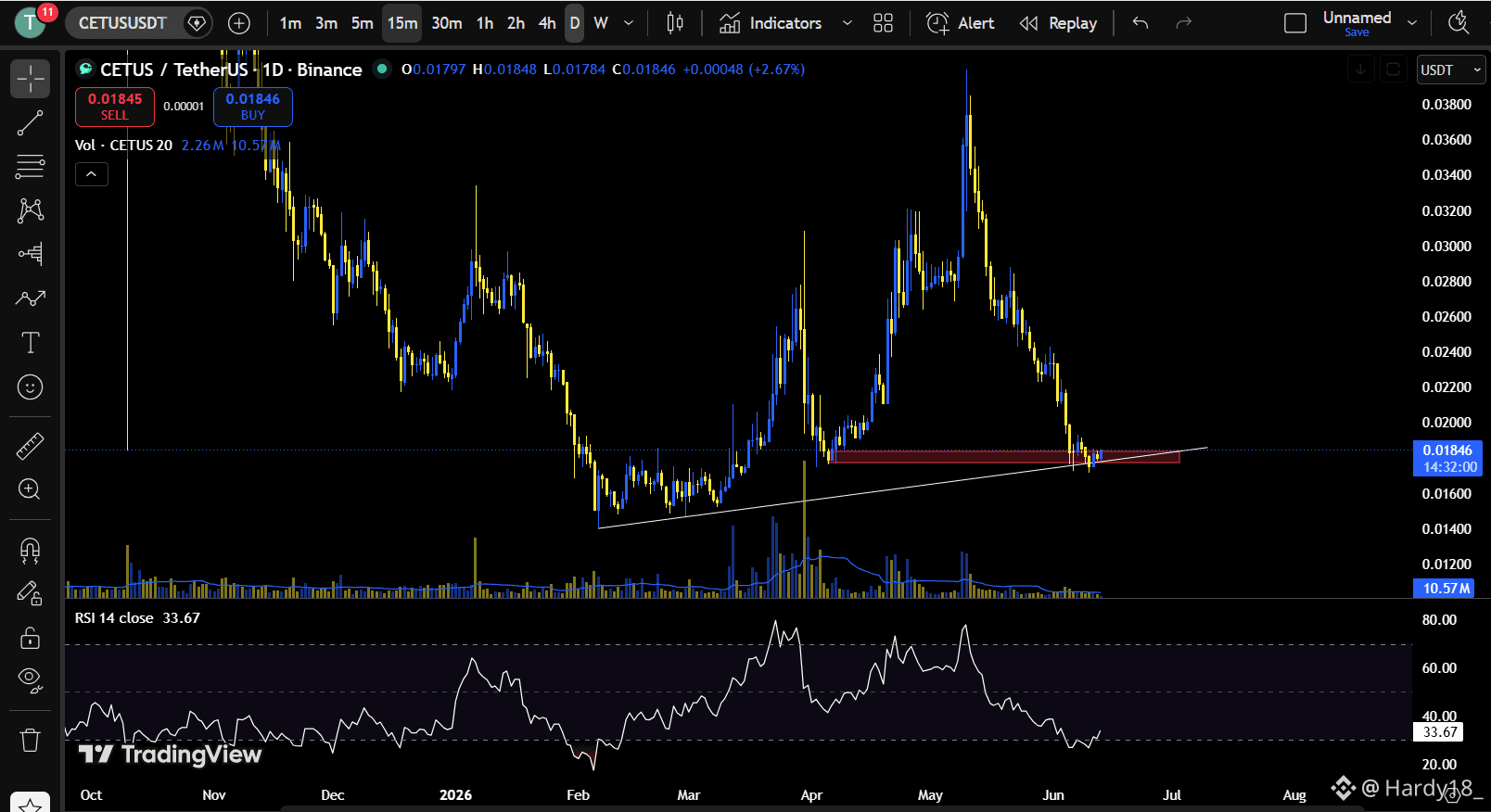The width and height of the screenshot is (1491, 812).
Task: Select the 2h interval
Action: point(516,23)
